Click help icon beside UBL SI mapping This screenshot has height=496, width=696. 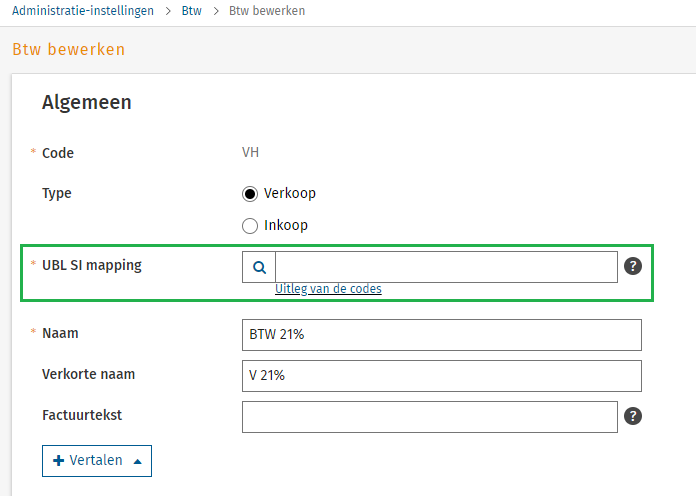pos(633,266)
